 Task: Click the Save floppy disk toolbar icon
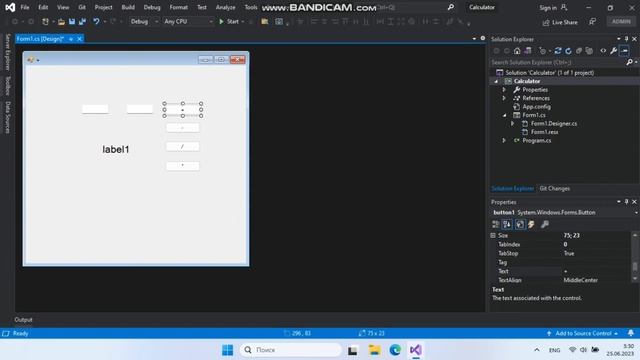tap(72, 22)
